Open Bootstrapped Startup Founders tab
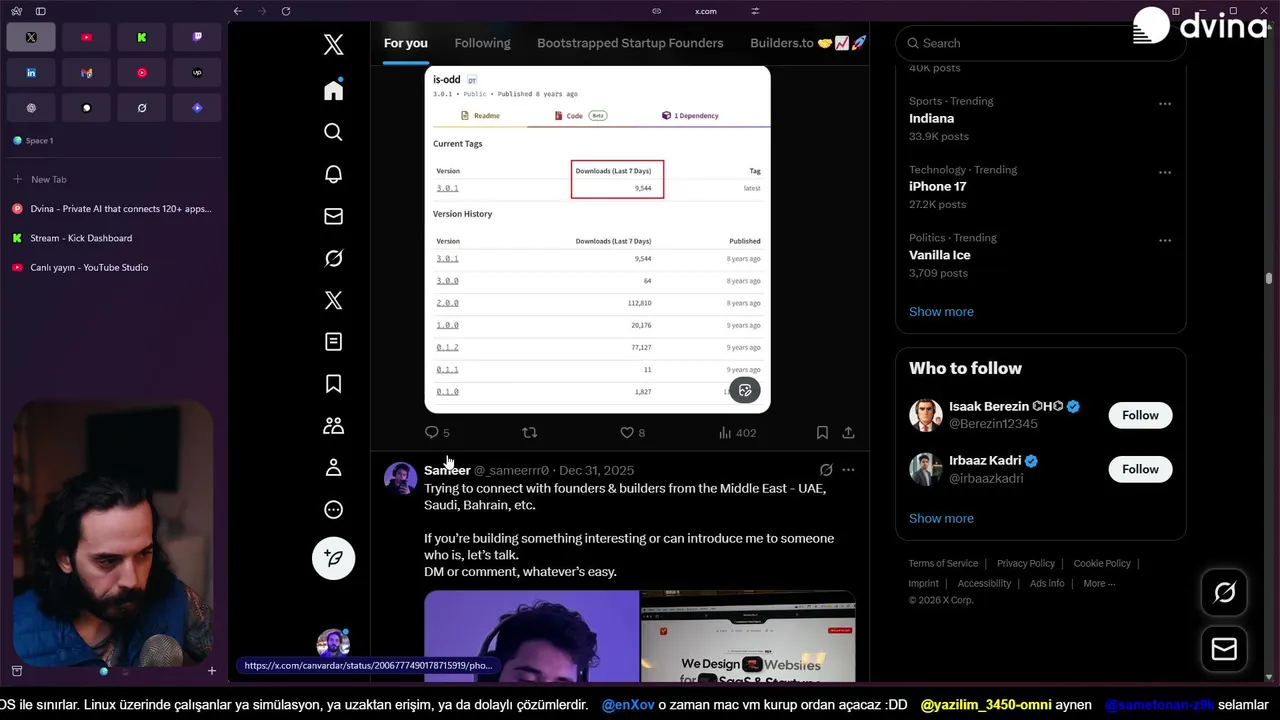The width and height of the screenshot is (1280, 720). [x=630, y=43]
